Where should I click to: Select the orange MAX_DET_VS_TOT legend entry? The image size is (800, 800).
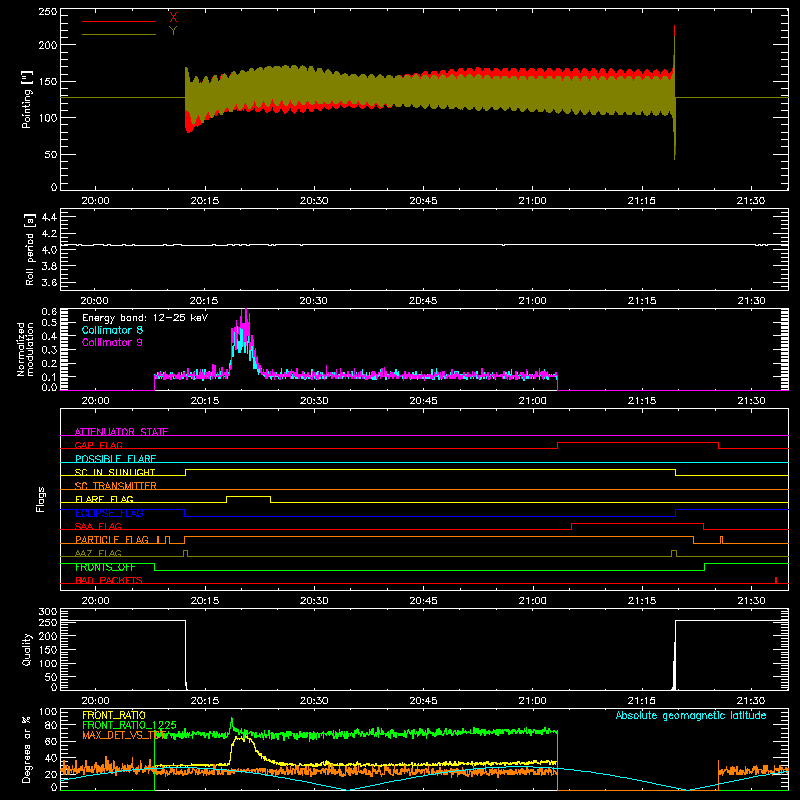pos(124,735)
